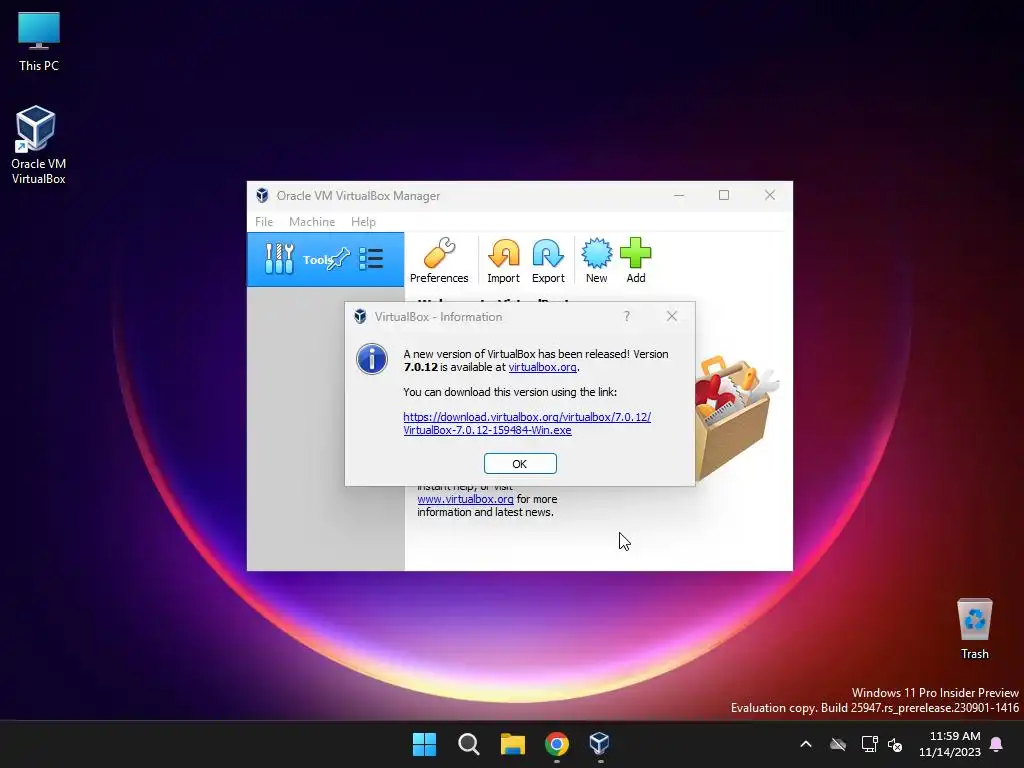Maximize the VirtualBox Manager window
Screen dimensions: 1024x768
click(724, 195)
